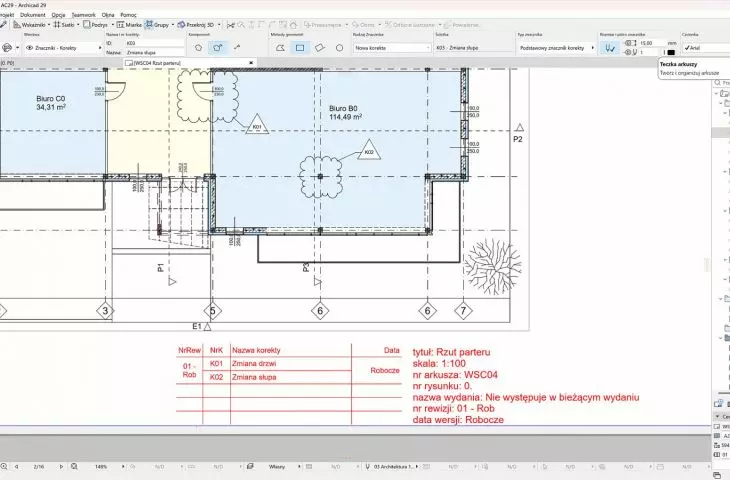Click the tree sketch object on the plan
The height and width of the screenshot is (480, 730).
(493, 266)
